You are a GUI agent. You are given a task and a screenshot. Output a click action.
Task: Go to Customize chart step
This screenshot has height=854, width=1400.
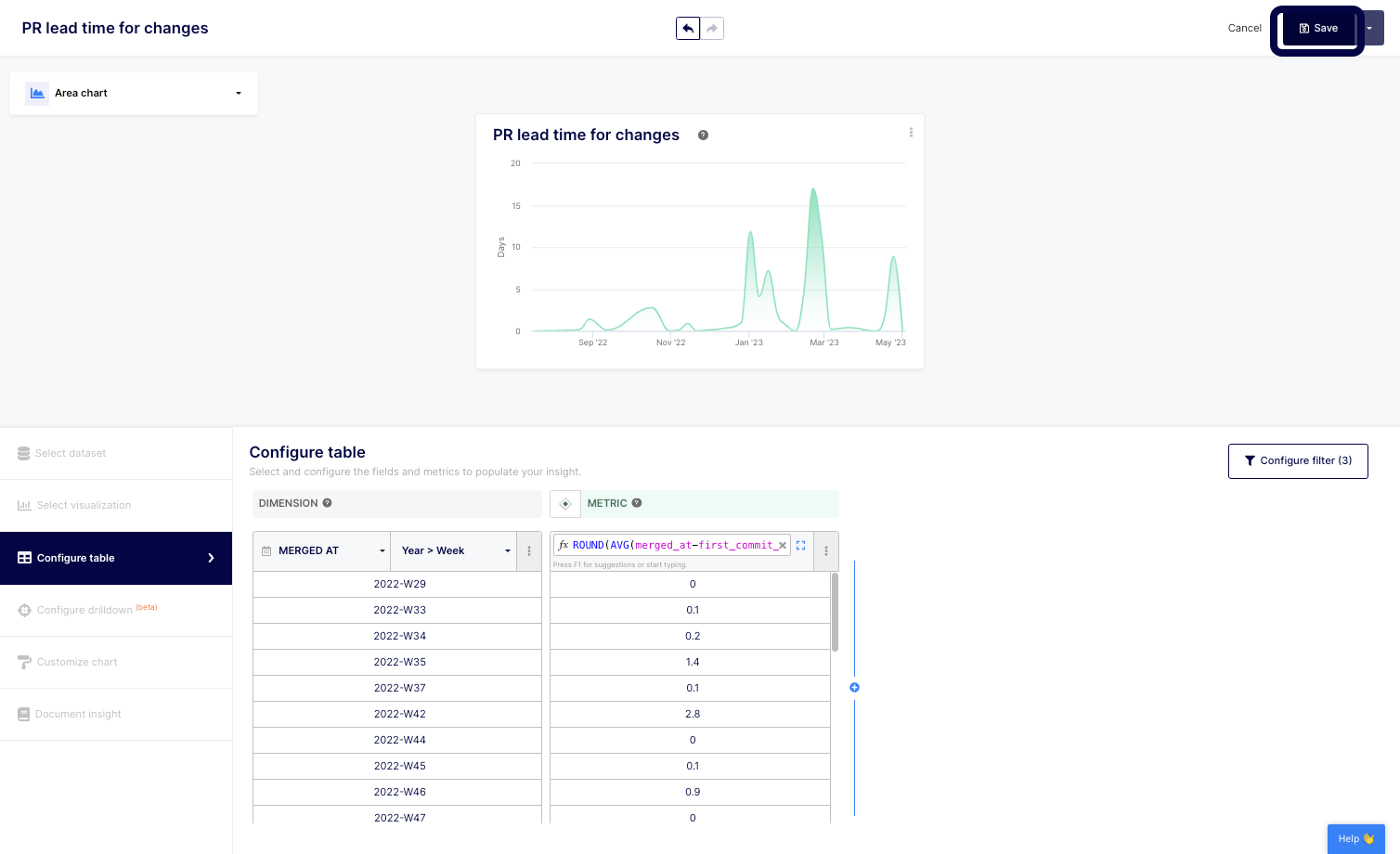(77, 663)
